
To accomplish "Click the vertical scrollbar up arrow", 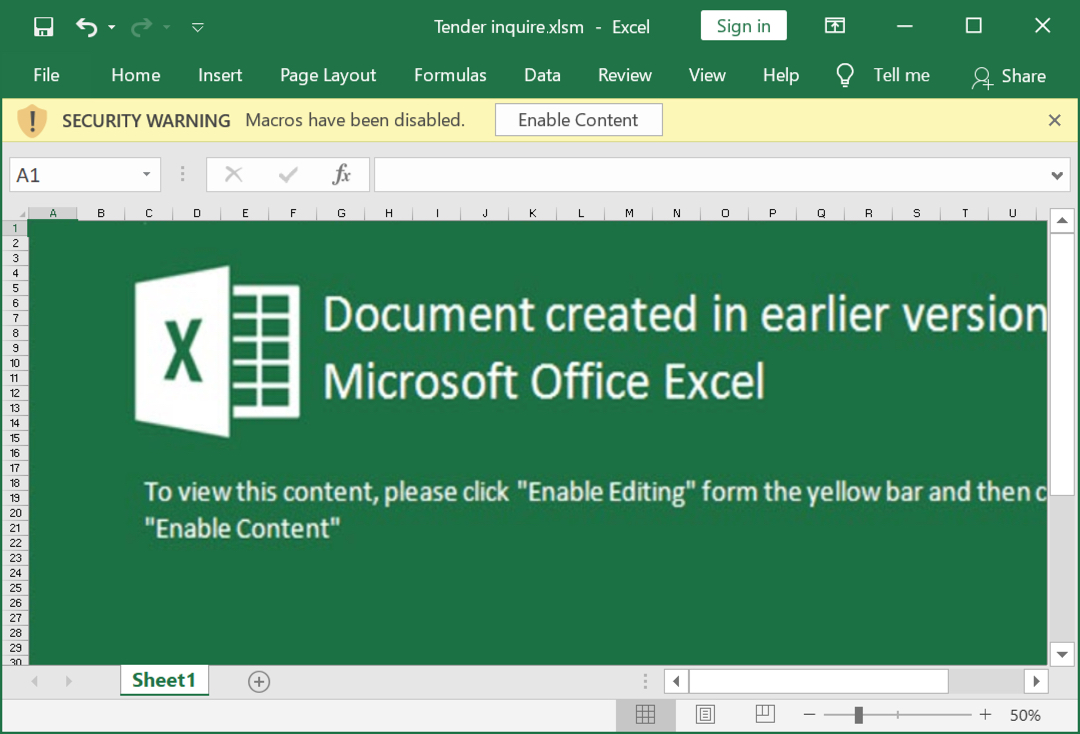I will tap(1062, 221).
